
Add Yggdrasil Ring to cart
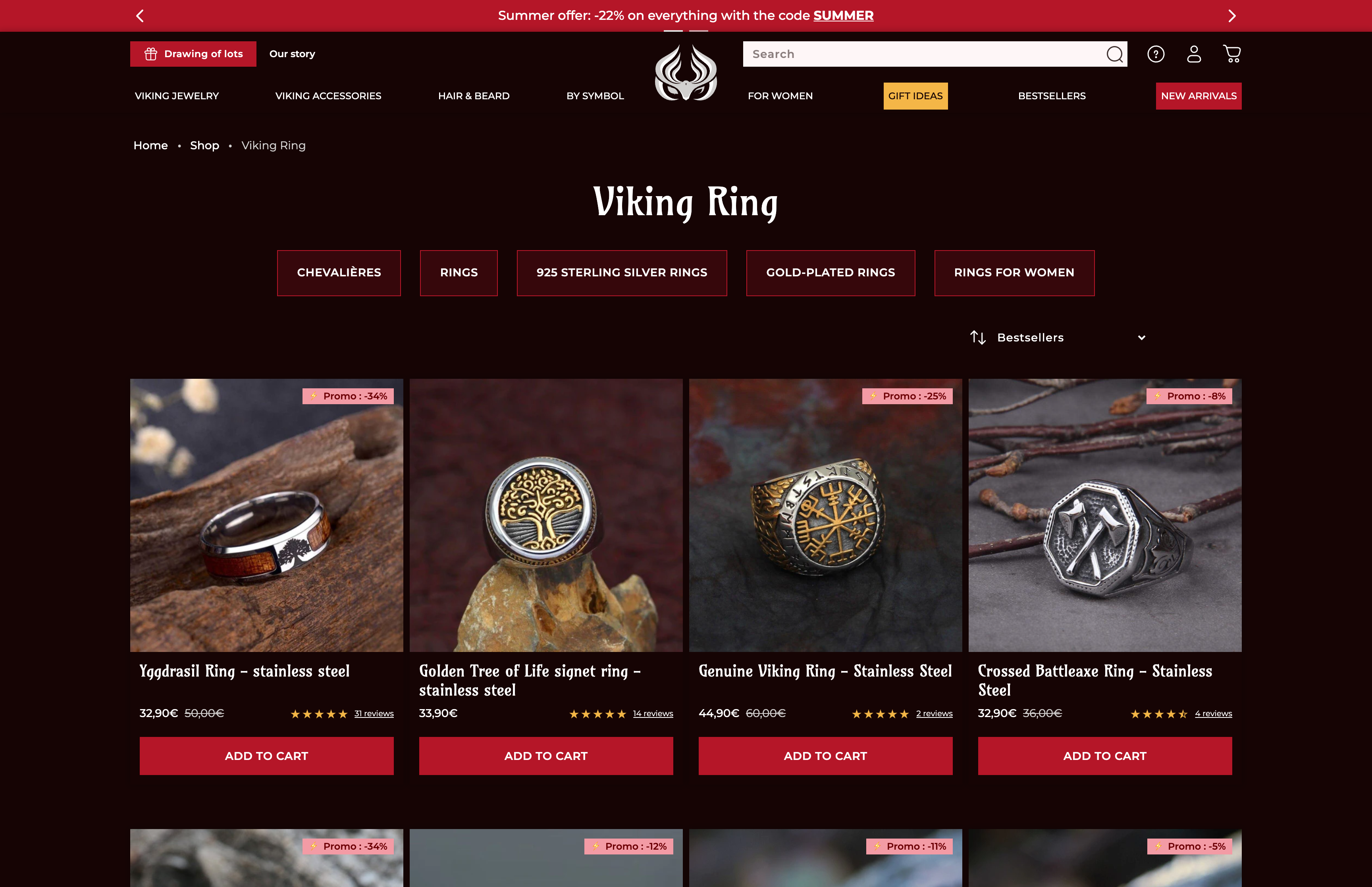(x=266, y=756)
